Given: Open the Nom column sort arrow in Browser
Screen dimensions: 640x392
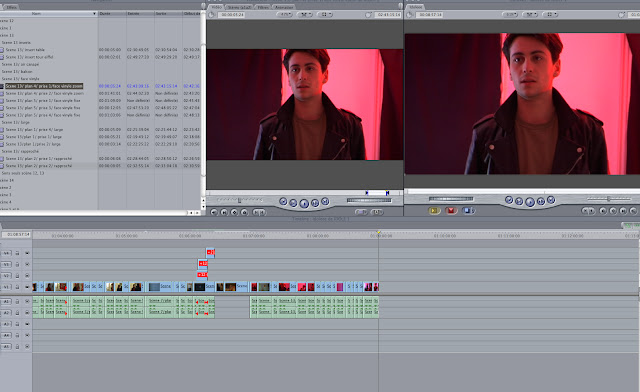Looking at the screenshot, I should point(94,13).
